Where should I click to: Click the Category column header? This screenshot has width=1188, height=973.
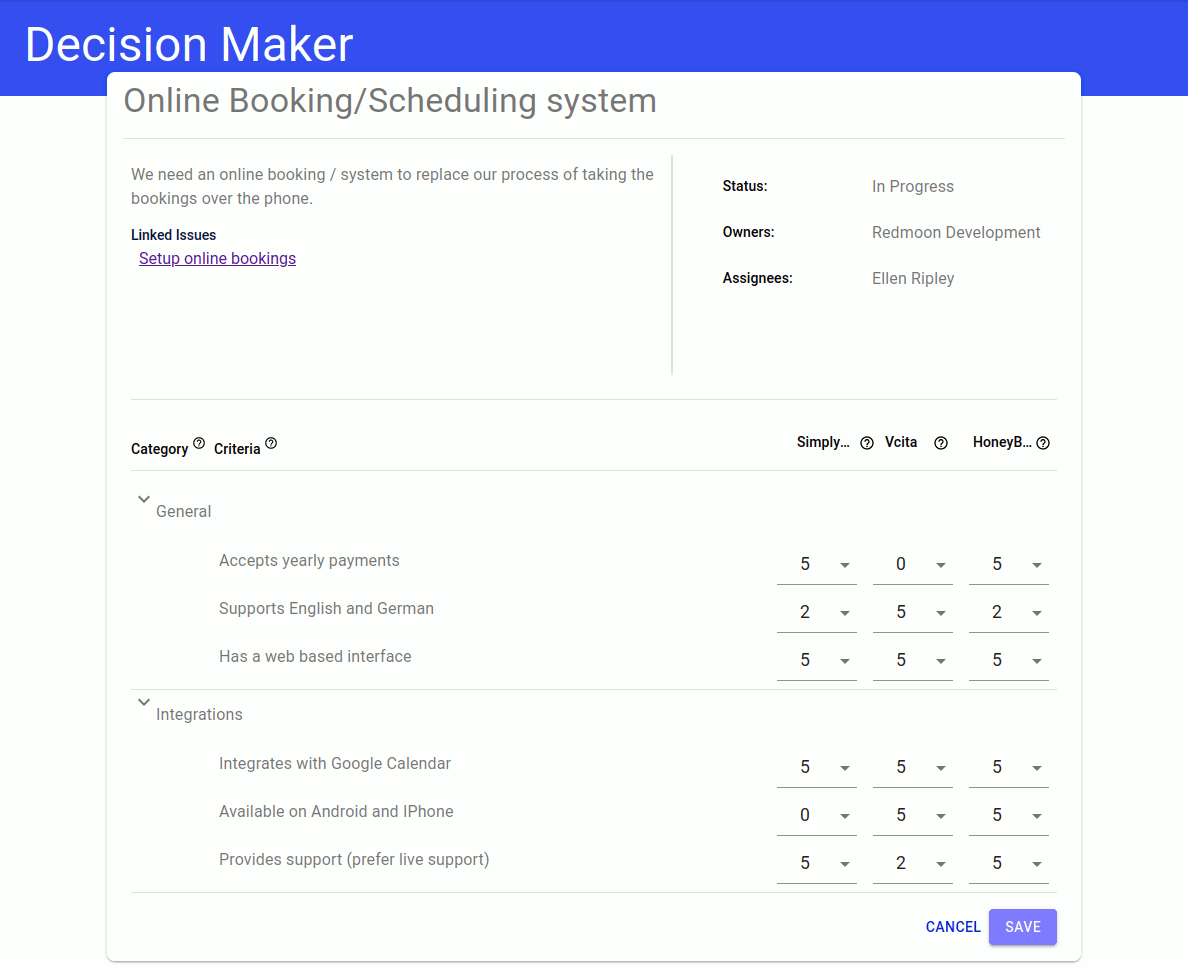point(159,449)
